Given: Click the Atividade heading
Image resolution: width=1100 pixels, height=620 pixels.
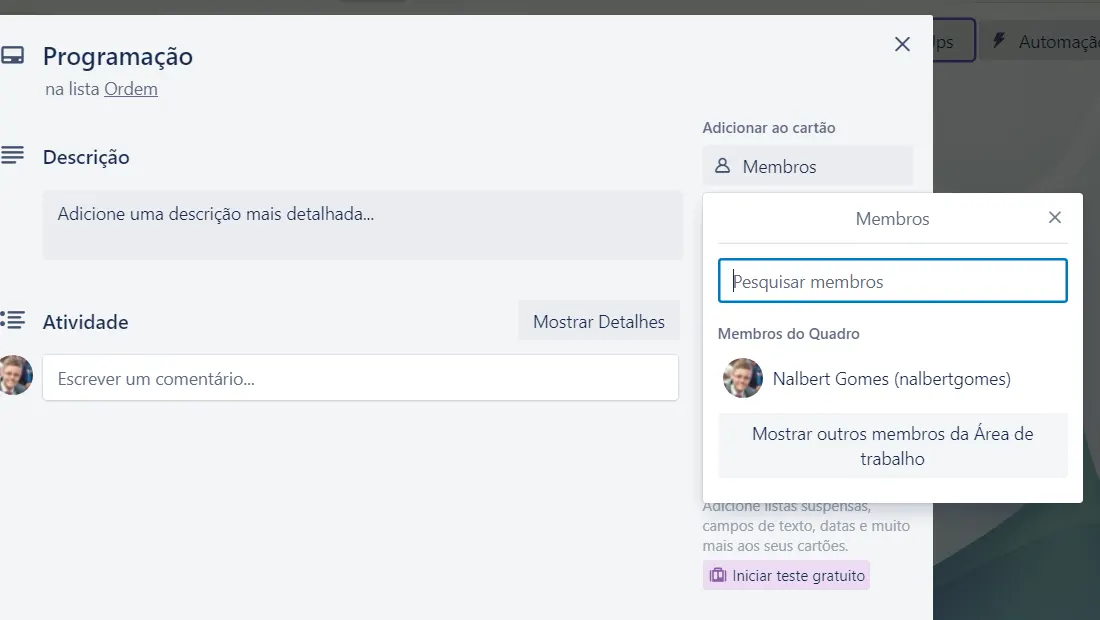Looking at the screenshot, I should pos(86,322).
